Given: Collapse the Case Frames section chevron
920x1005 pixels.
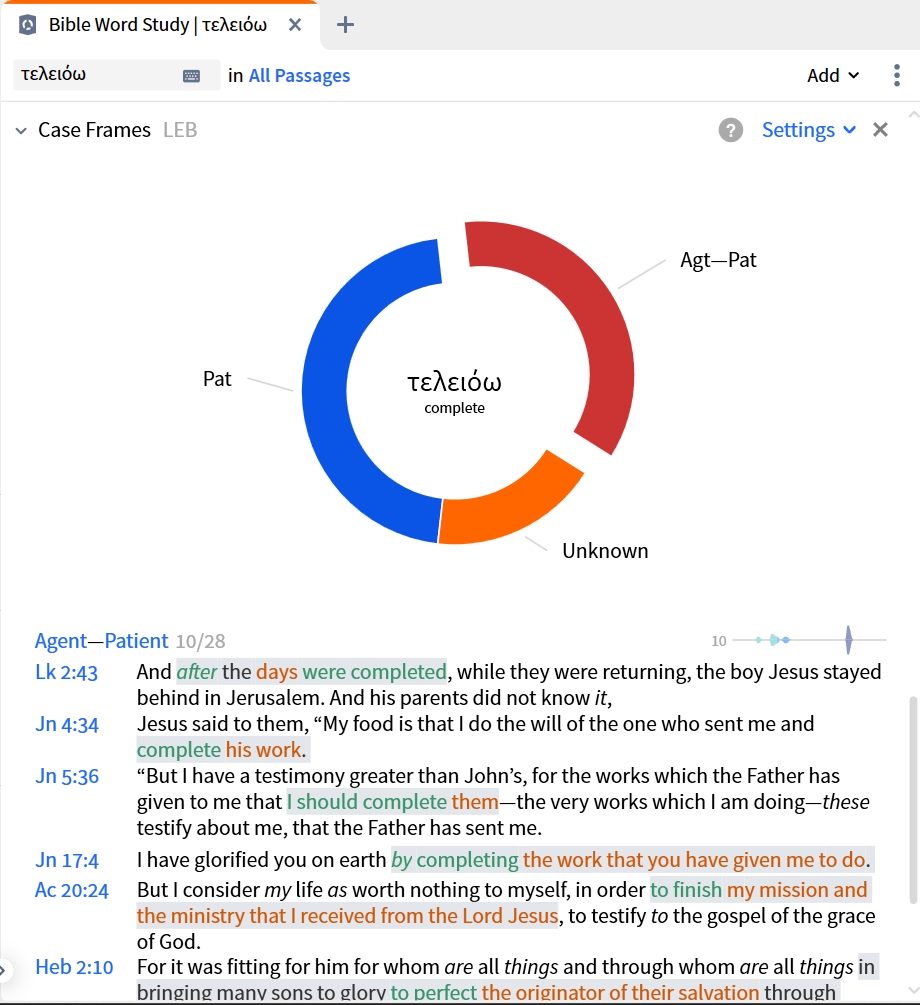Looking at the screenshot, I should click(21, 131).
